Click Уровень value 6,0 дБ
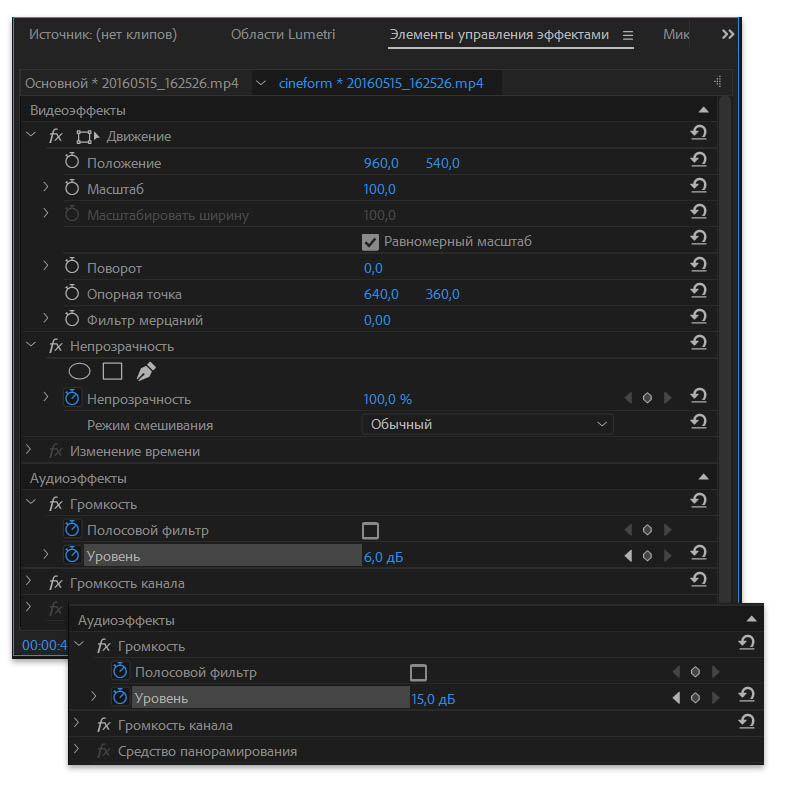 coord(383,558)
